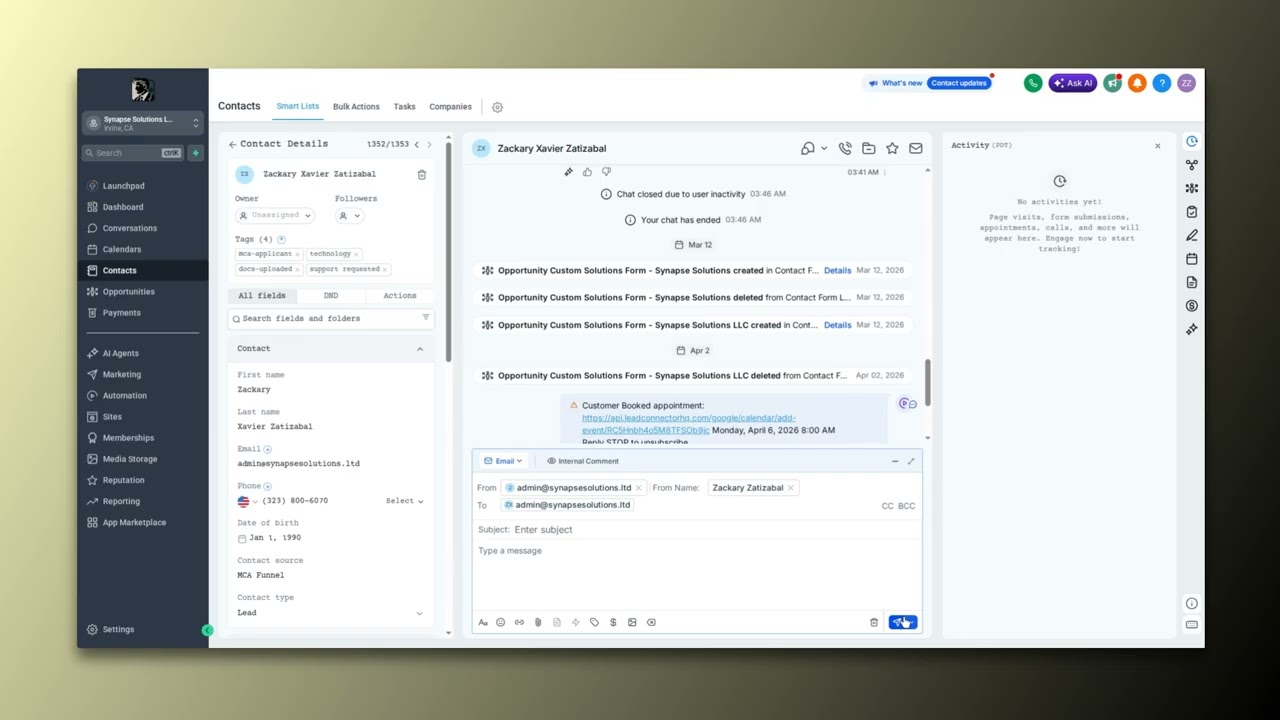Remove the support requested tag

pos(384,269)
